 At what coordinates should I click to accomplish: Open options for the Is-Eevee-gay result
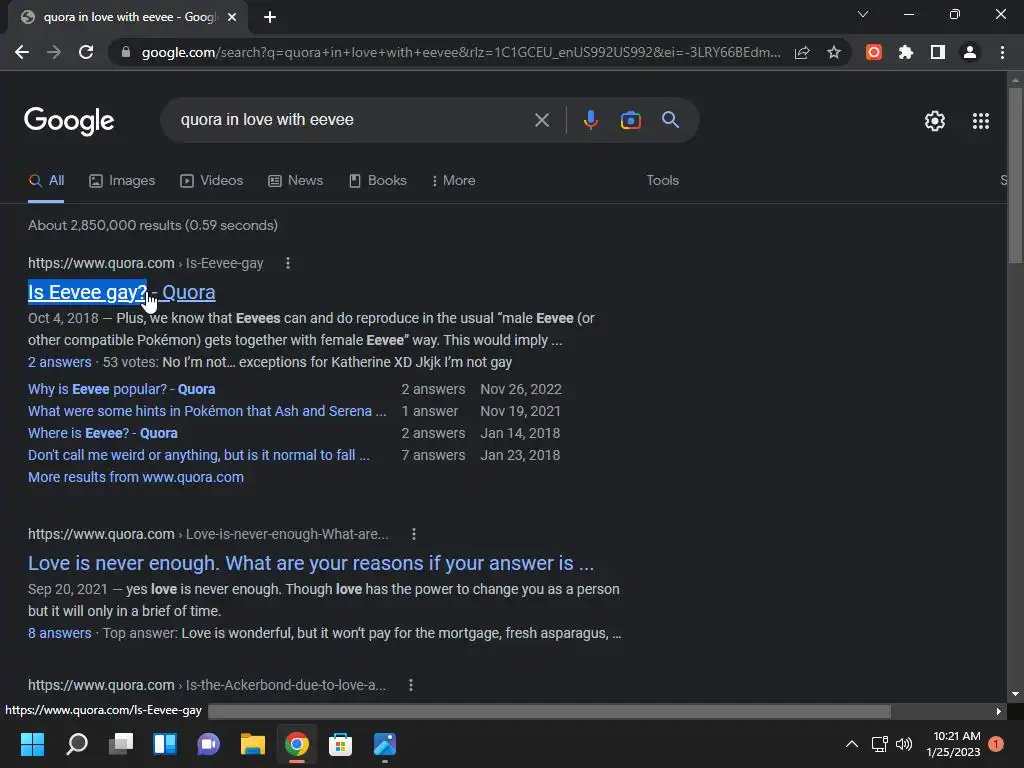click(x=287, y=263)
